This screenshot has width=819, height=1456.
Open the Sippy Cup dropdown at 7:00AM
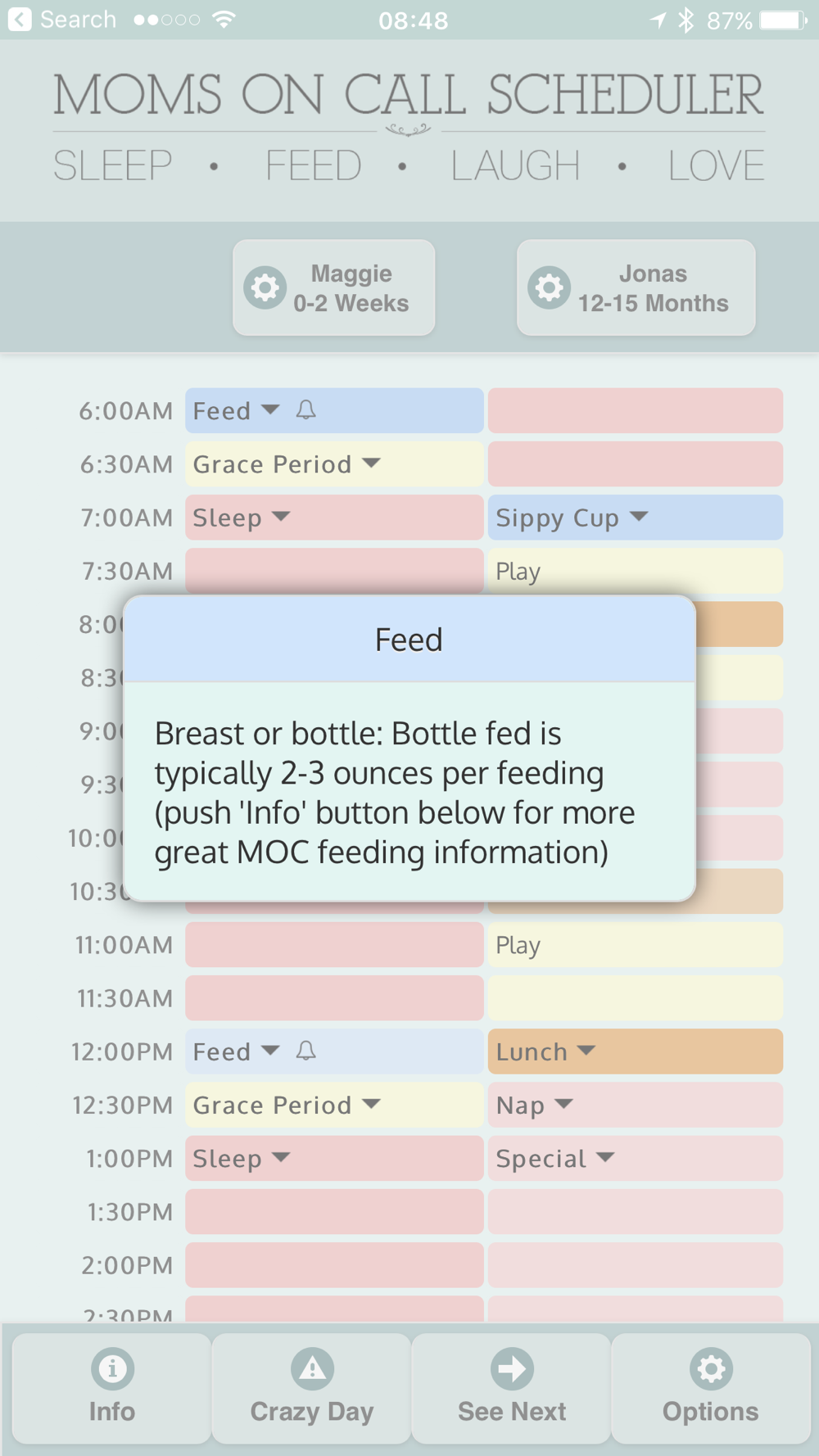click(639, 516)
